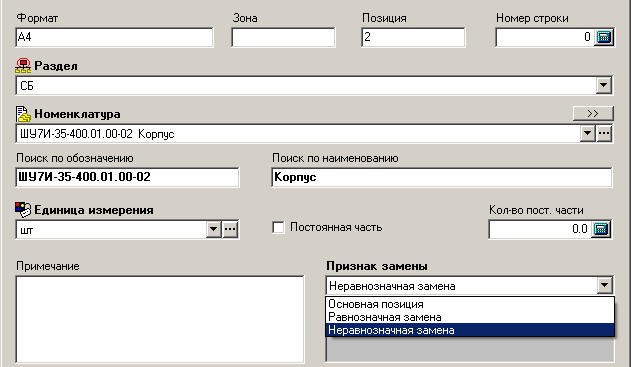Expand the Номенклатура dropdown arrow
Image resolution: width=631 pixels, height=367 pixels.
[x=588, y=133]
